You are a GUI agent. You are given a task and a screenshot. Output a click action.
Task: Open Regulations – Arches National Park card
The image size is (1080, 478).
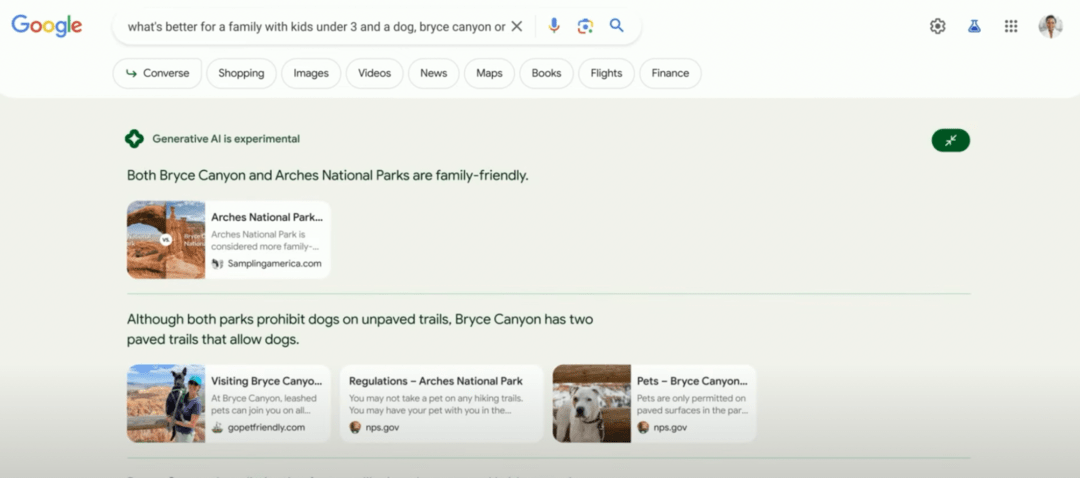click(442, 403)
